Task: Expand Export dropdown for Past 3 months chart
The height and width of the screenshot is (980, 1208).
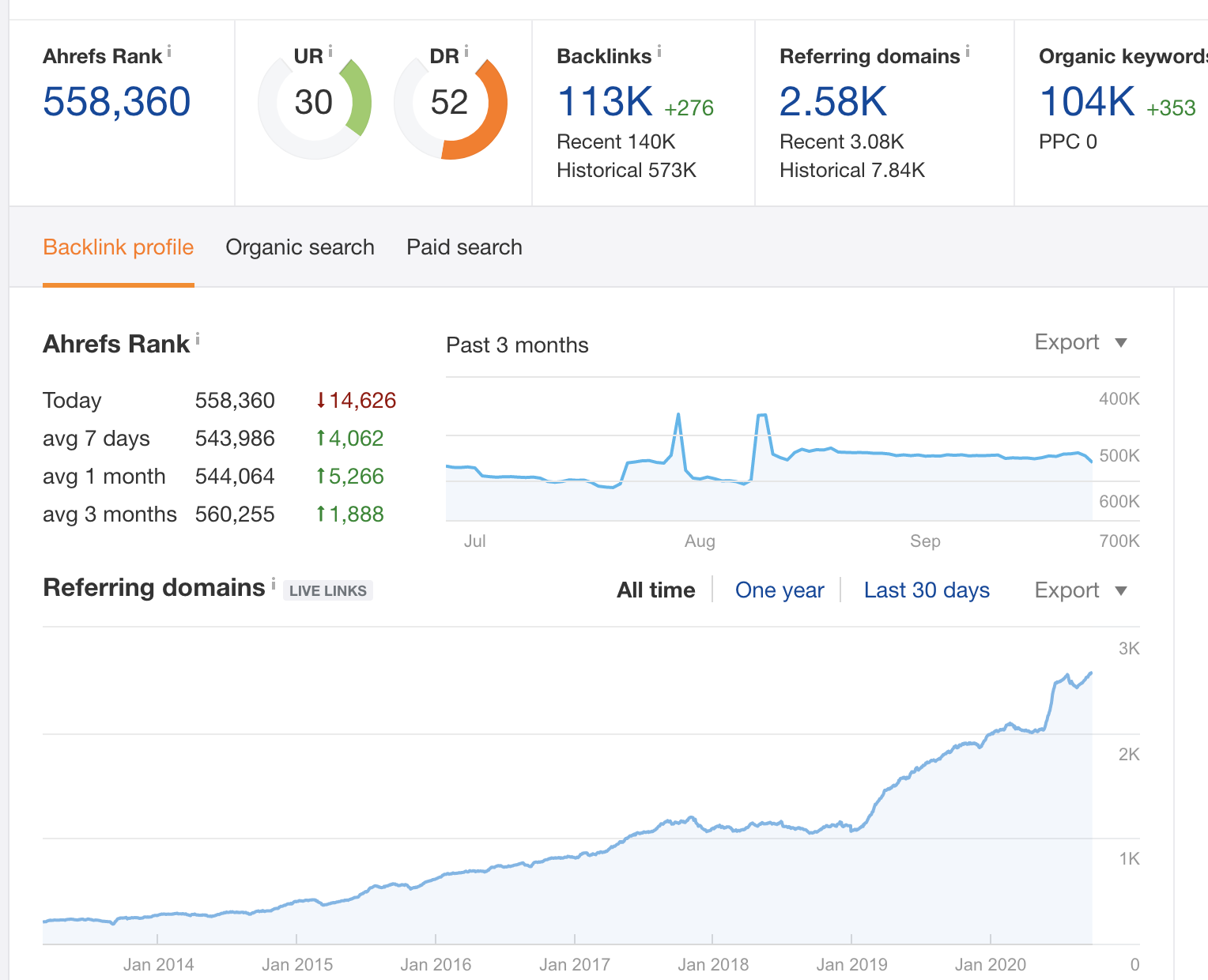Action: pos(1081,342)
